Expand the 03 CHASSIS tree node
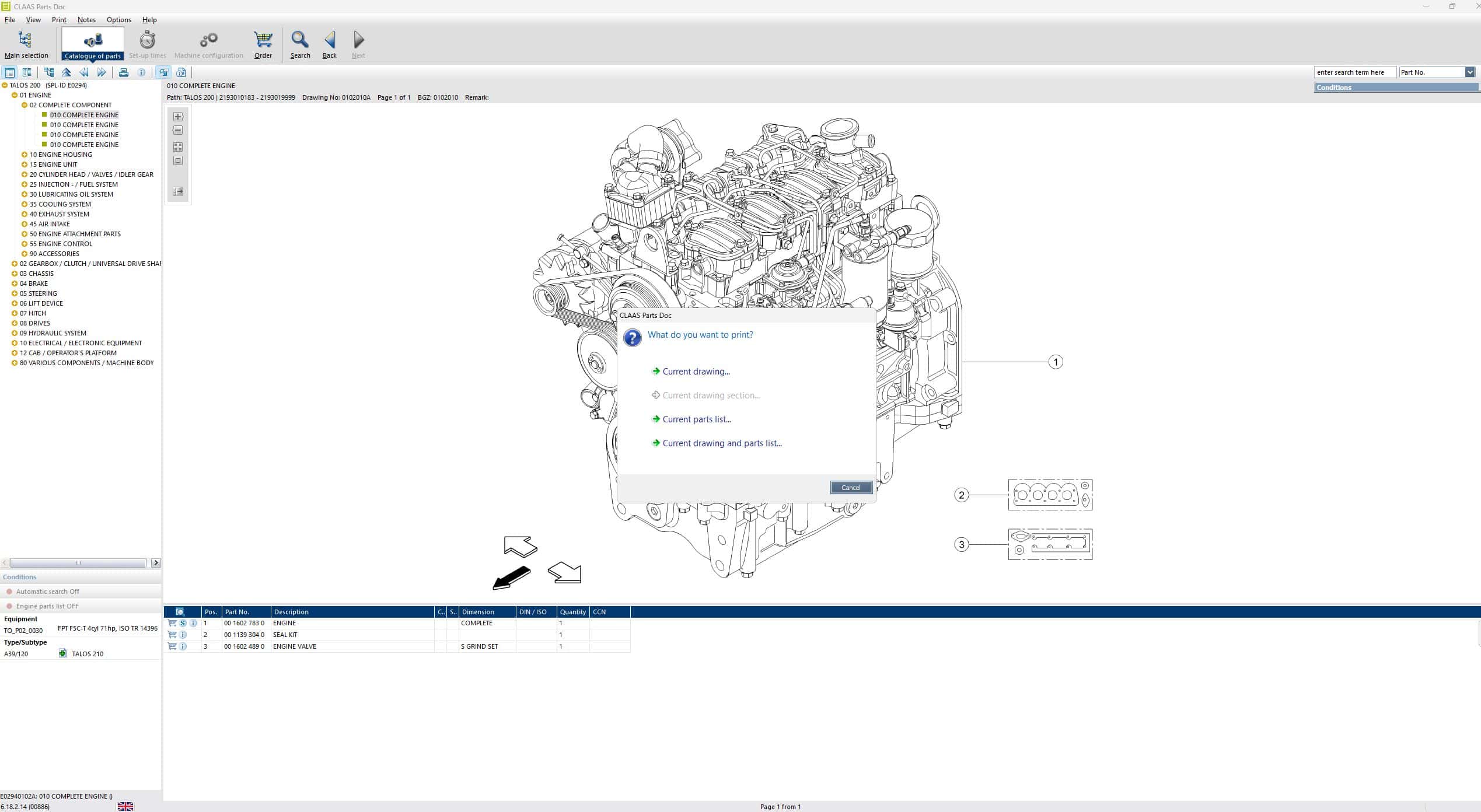This screenshot has height=812, width=1481. 15,274
